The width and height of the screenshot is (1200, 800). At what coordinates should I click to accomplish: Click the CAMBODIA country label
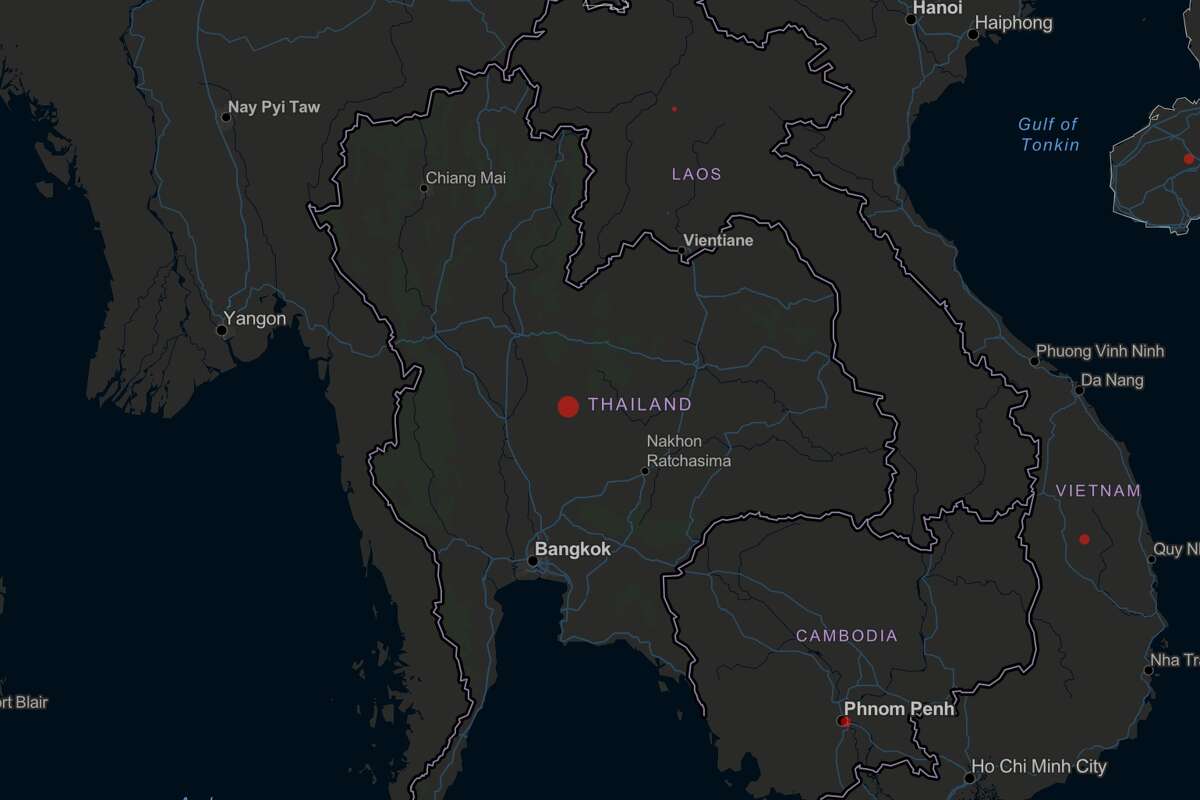(847, 635)
